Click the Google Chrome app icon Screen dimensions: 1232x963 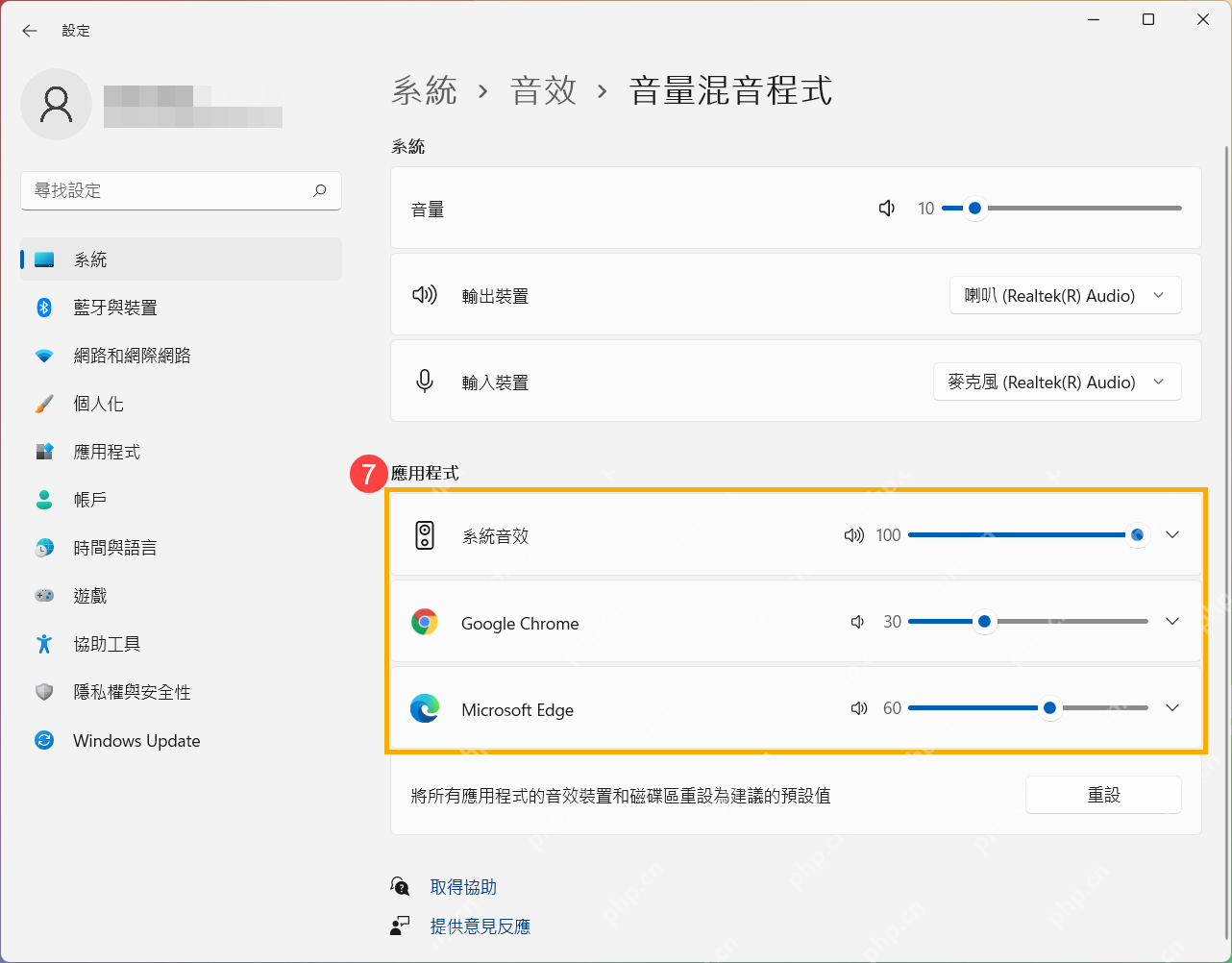pos(425,623)
